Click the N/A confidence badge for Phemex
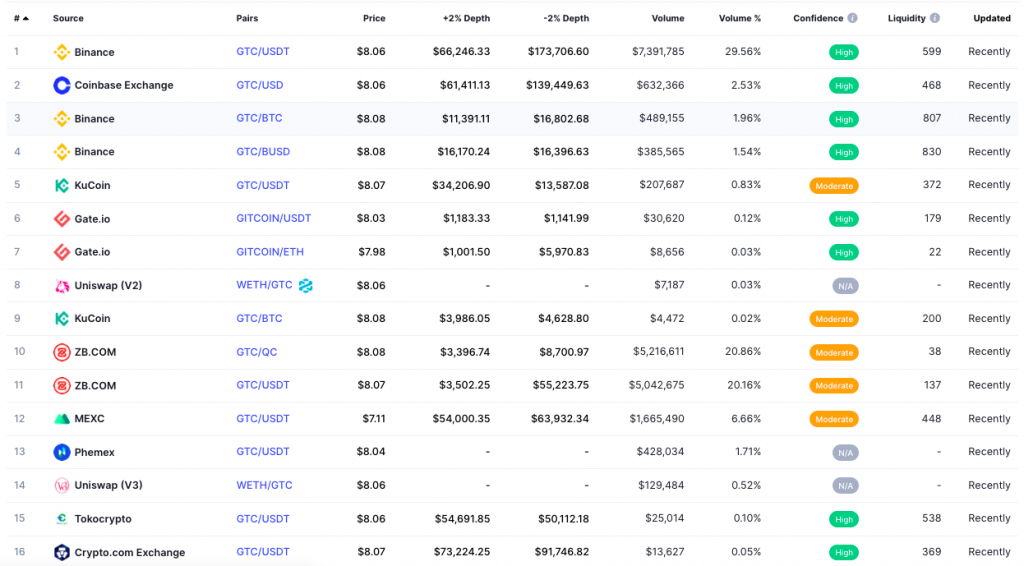The image size is (1024, 566). tap(845, 452)
